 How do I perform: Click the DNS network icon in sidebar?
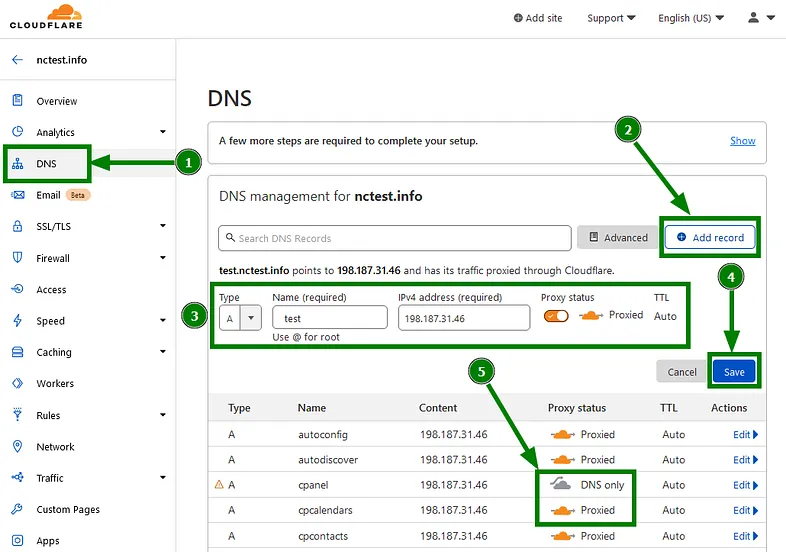[x=18, y=163]
